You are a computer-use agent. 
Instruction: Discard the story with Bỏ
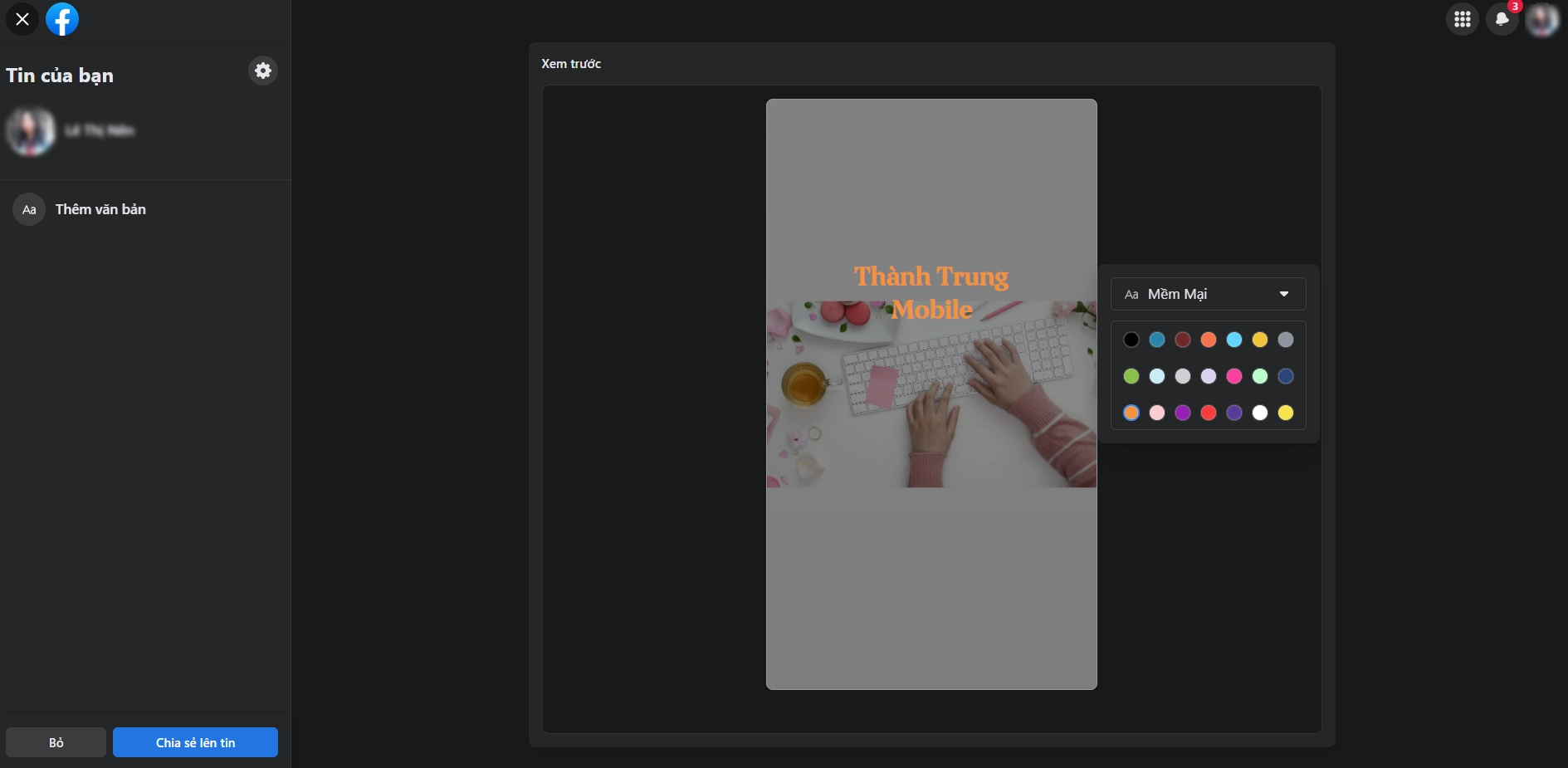click(56, 742)
